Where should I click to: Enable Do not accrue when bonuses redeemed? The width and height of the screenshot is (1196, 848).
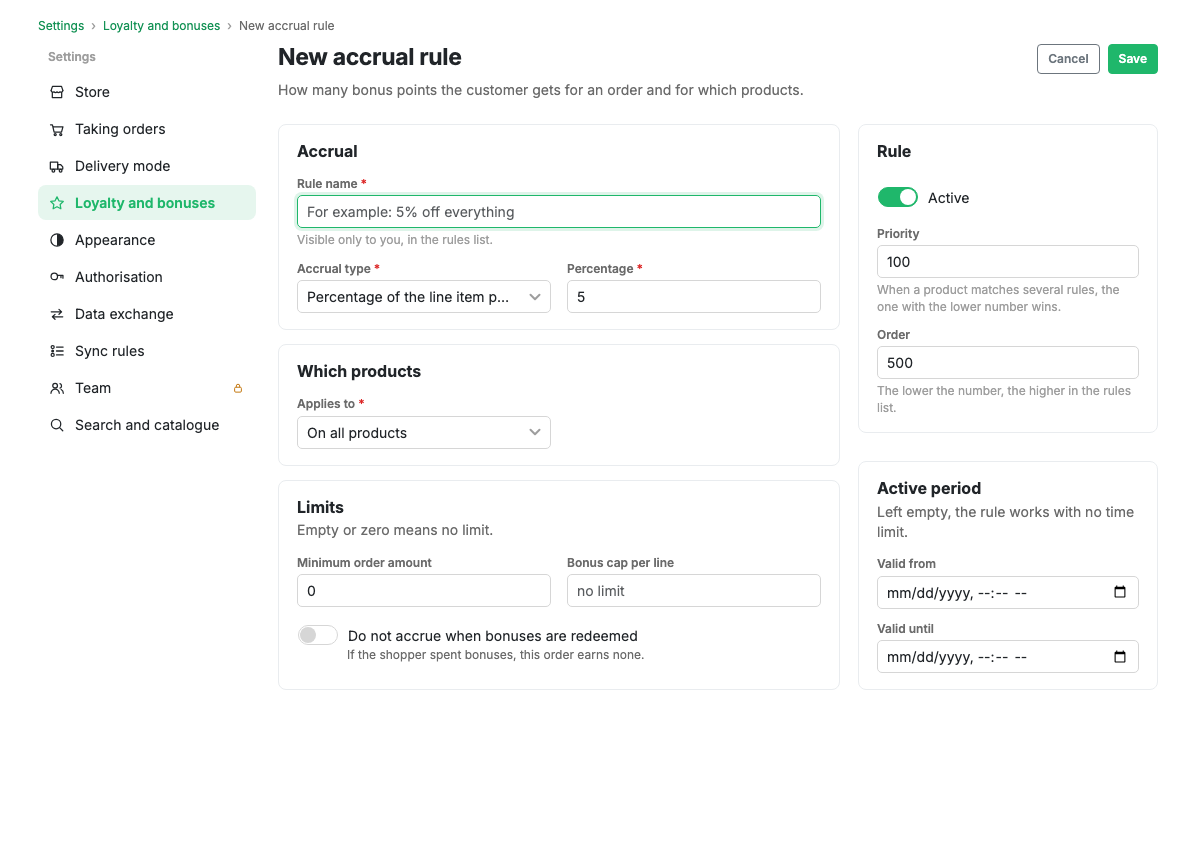point(317,635)
